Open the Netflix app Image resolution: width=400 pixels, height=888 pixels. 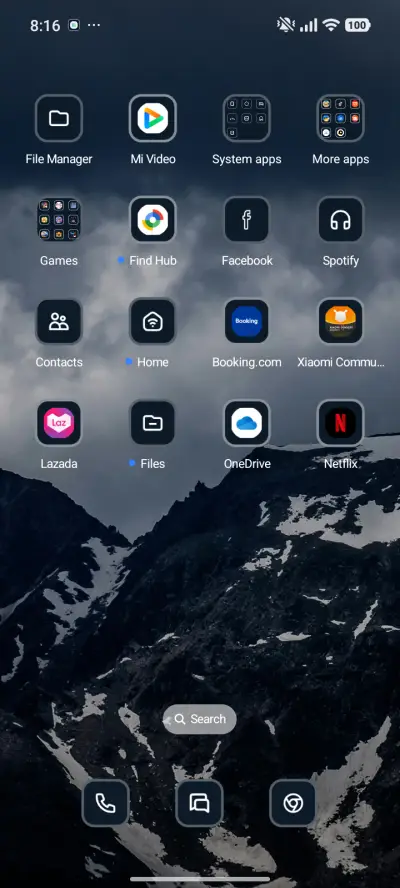(x=341, y=423)
